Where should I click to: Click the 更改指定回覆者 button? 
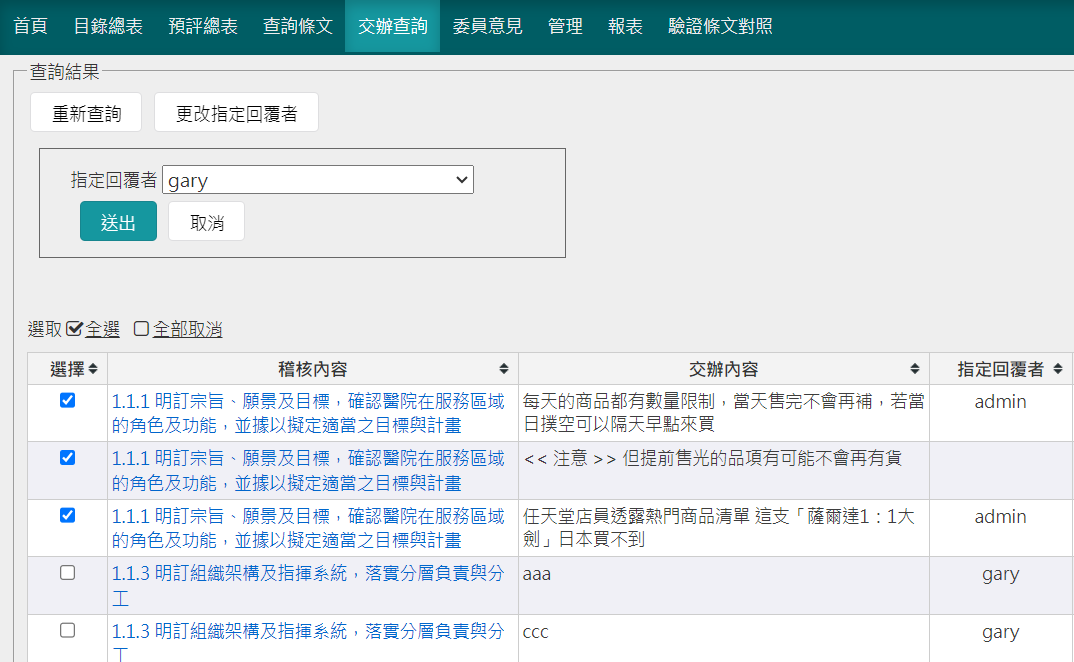tap(236, 113)
